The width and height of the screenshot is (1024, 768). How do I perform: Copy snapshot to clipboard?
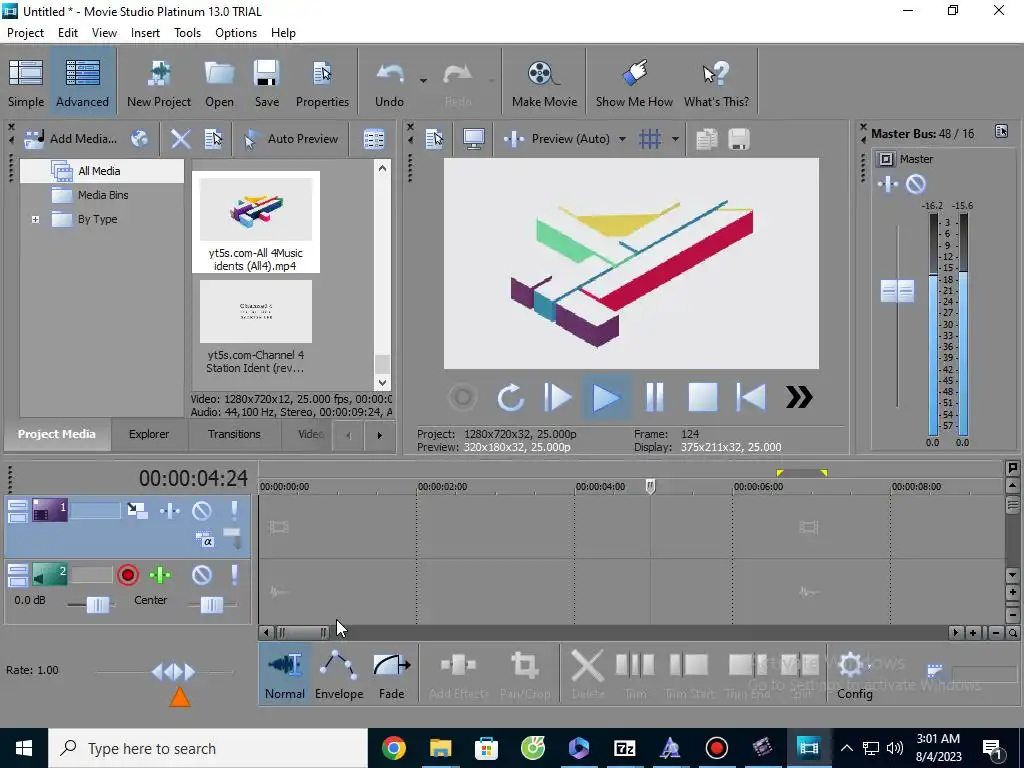(x=706, y=138)
